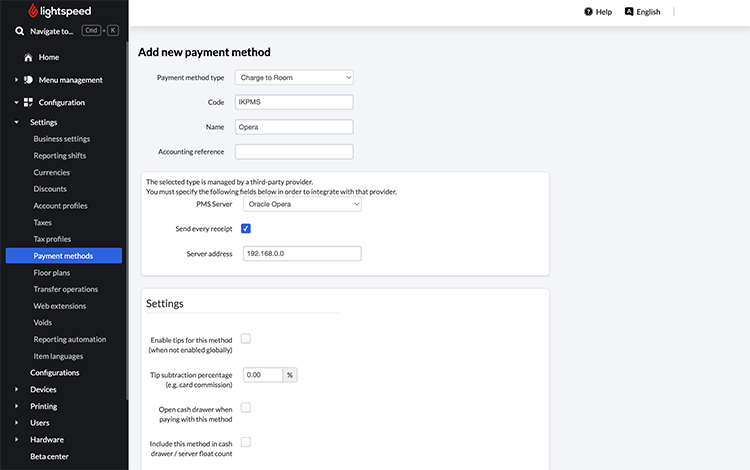Click the English language icon

coord(629,12)
